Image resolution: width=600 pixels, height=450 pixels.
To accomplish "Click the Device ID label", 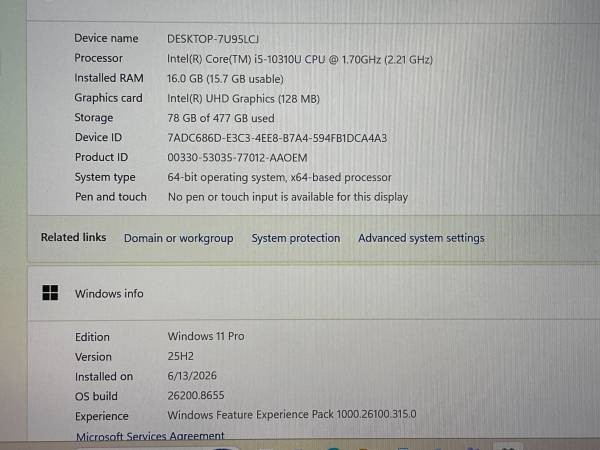I will point(98,137).
